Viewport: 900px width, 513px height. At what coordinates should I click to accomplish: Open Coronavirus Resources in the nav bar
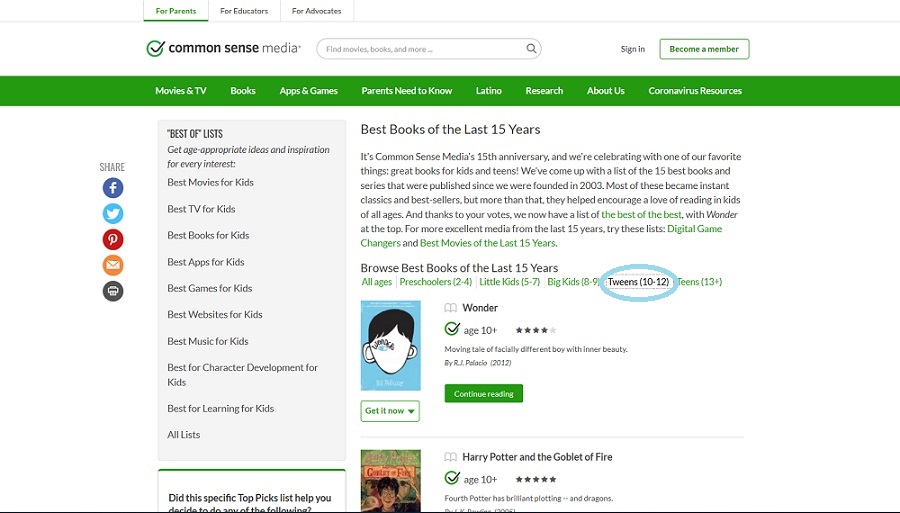click(695, 91)
